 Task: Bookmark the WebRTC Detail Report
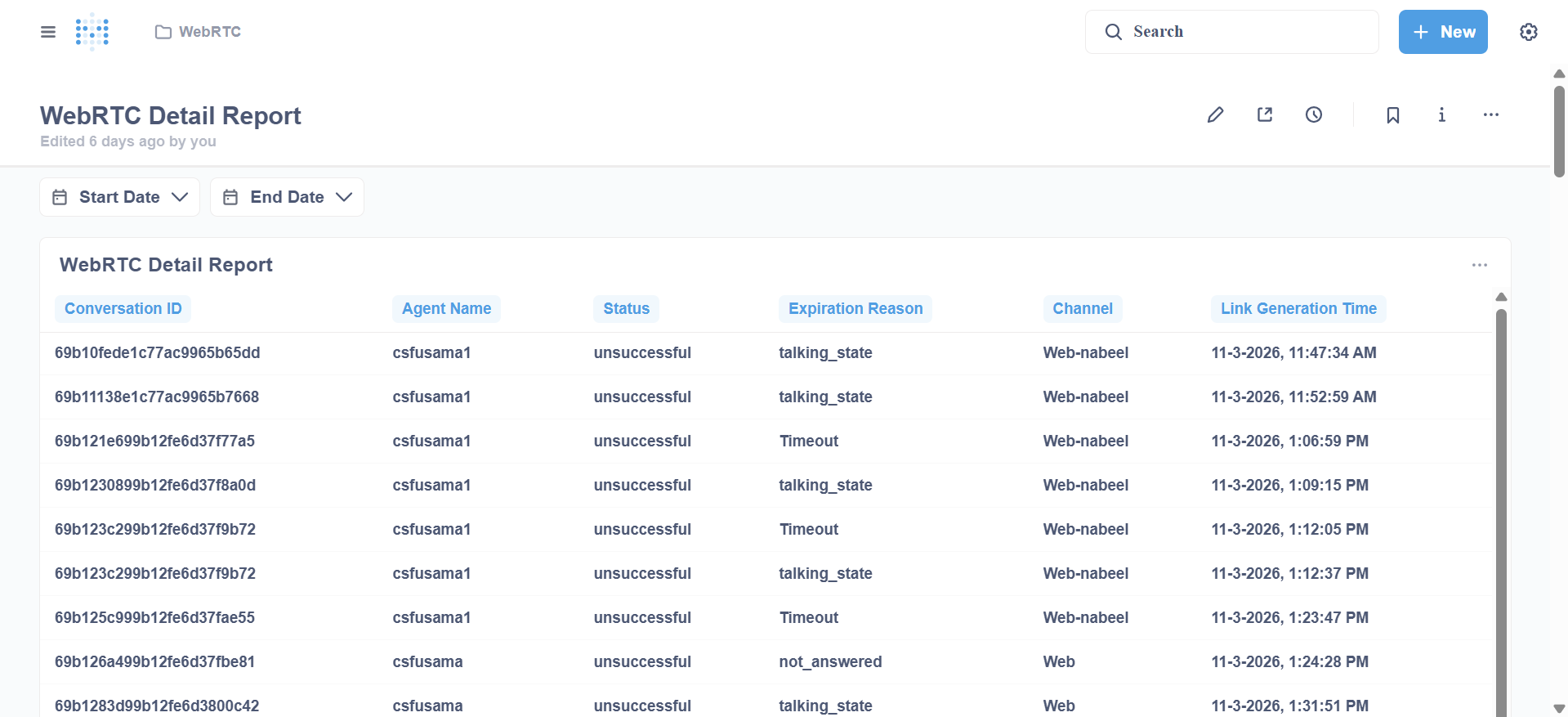(1392, 115)
